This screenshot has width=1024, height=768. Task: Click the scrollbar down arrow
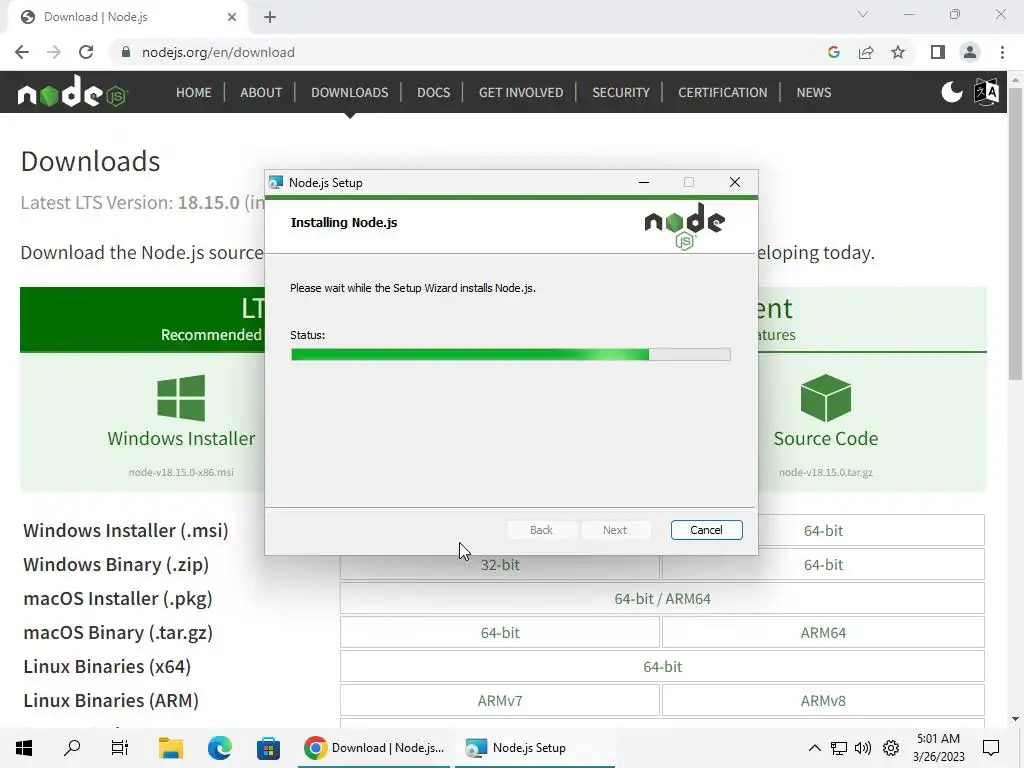coord(1015,719)
